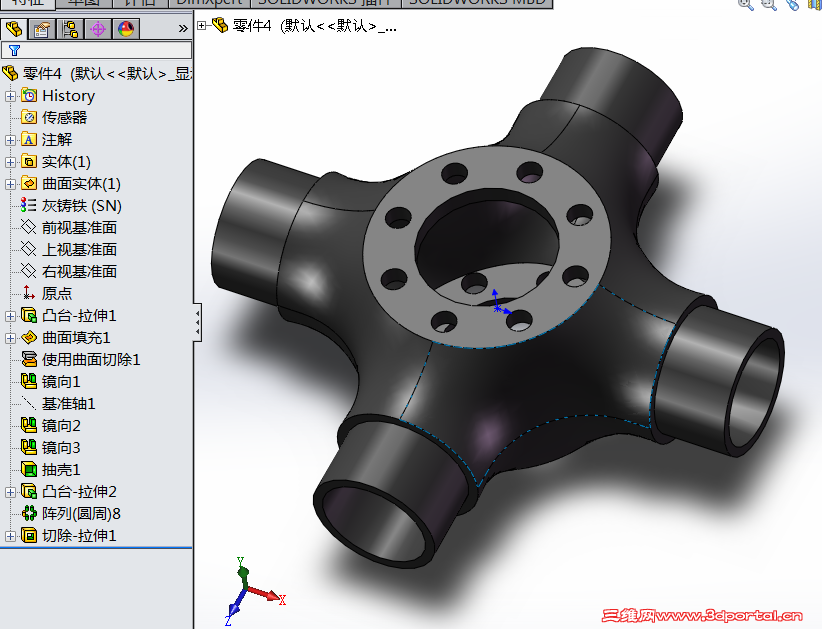The image size is (822, 629).
Task: Select the 镜向1 mirror feature icon
Action: pyautogui.click(x=29, y=382)
